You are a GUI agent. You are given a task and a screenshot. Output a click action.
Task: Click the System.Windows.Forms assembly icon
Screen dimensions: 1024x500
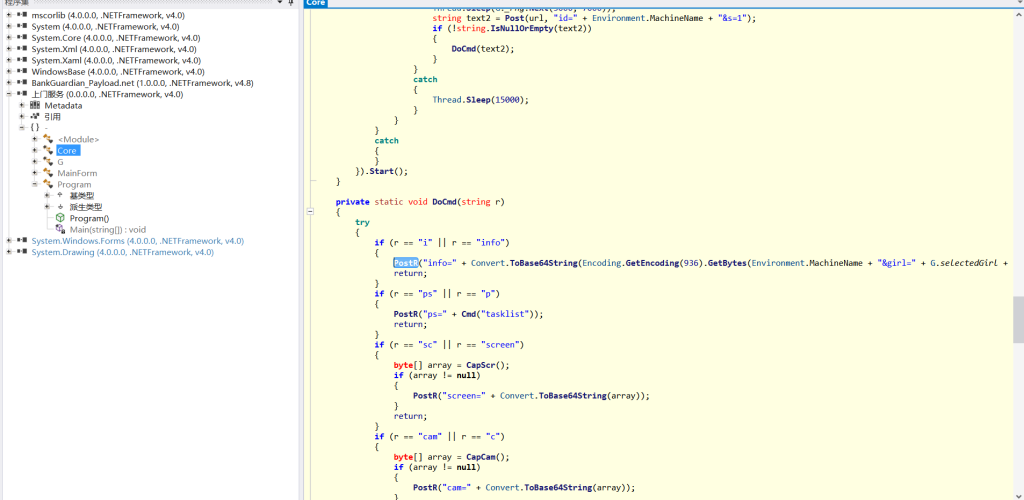click(x=22, y=240)
